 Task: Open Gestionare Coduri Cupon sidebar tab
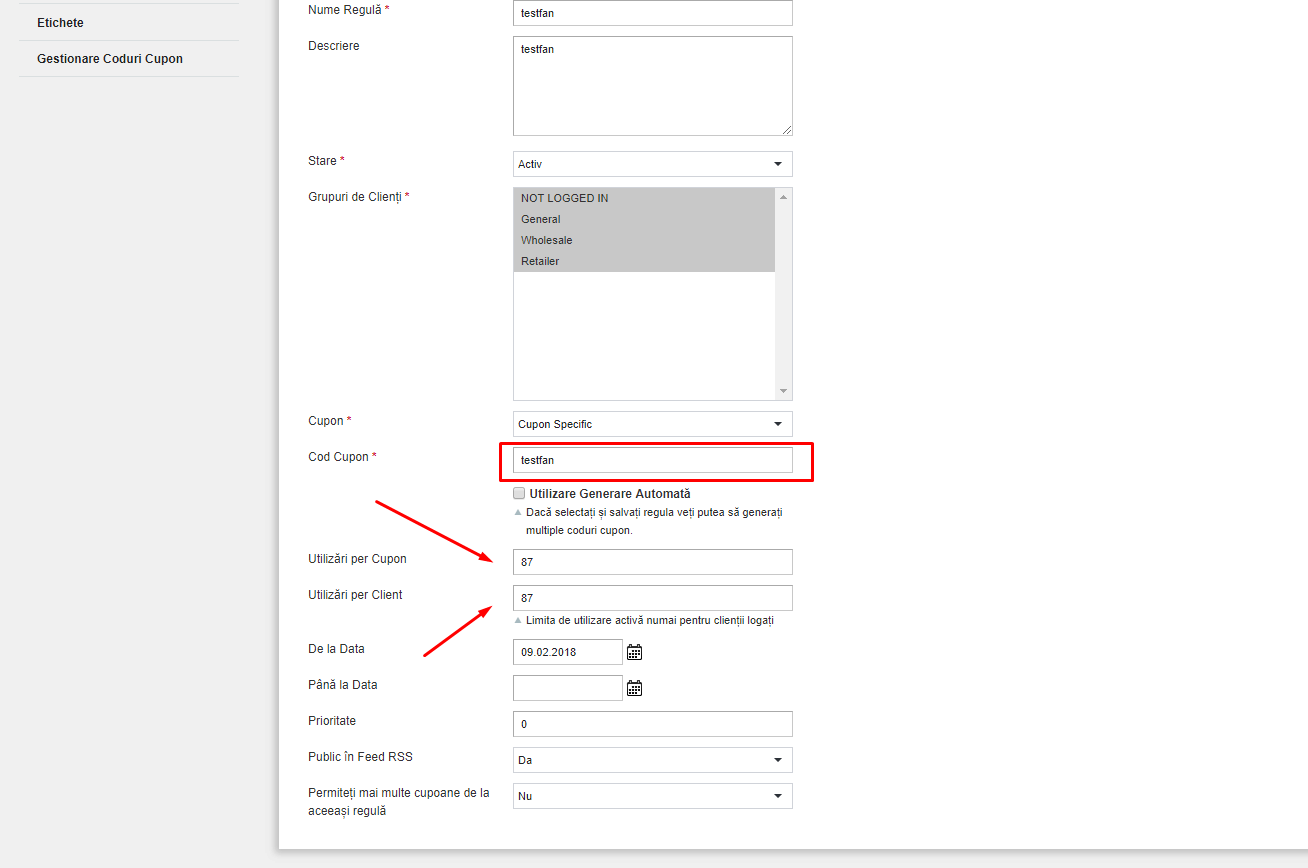click(129, 58)
